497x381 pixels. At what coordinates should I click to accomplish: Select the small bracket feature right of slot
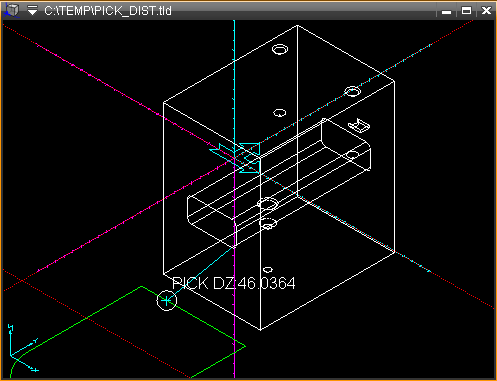pyautogui.click(x=359, y=126)
